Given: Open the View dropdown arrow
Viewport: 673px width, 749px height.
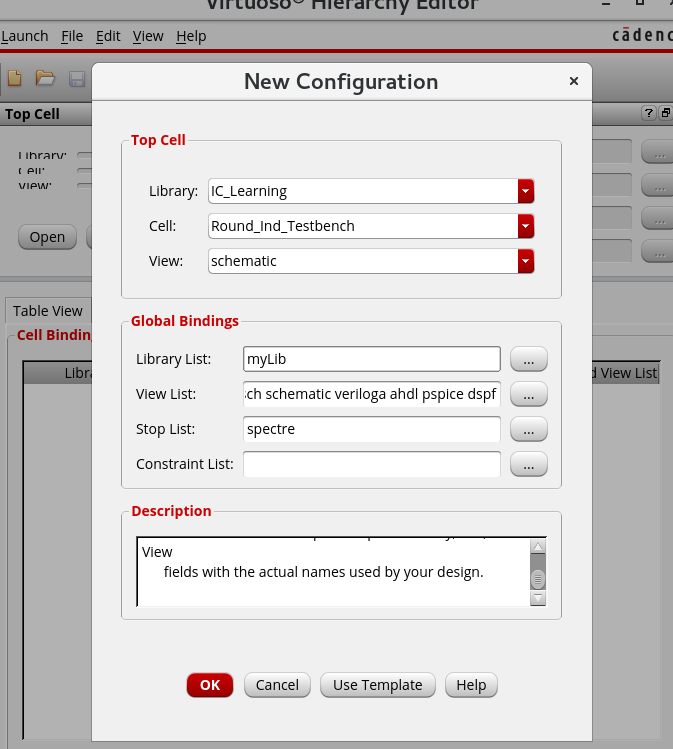Looking at the screenshot, I should (525, 261).
